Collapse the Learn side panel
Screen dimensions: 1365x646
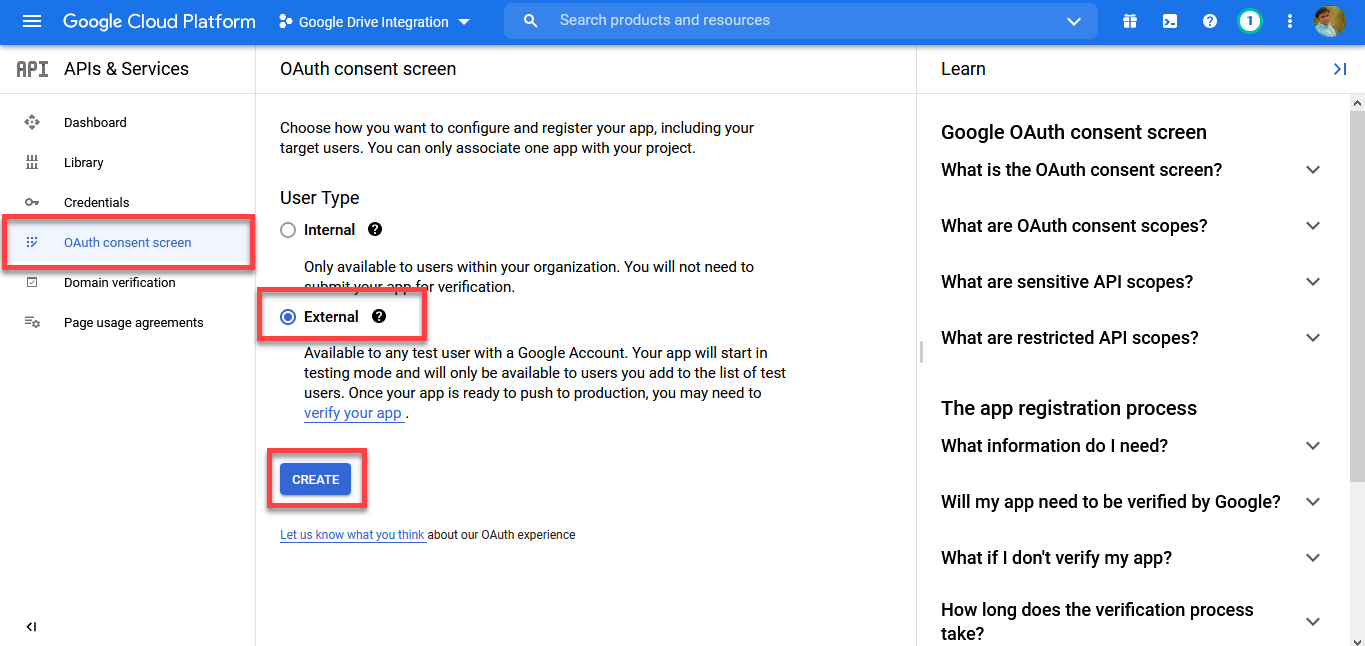pyautogui.click(x=1340, y=69)
